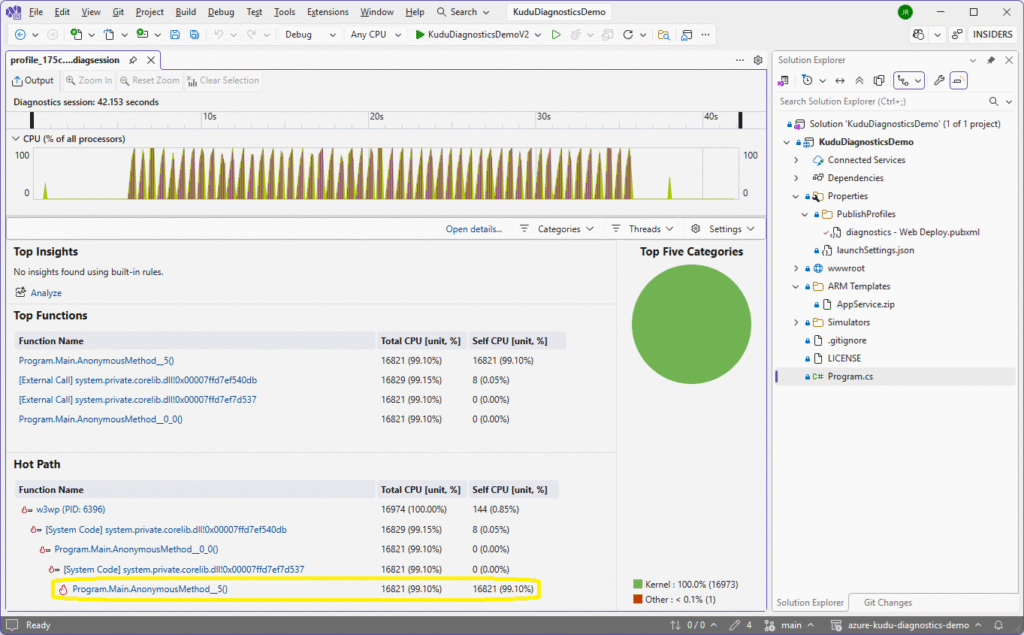Click the Open details link

(x=473, y=229)
